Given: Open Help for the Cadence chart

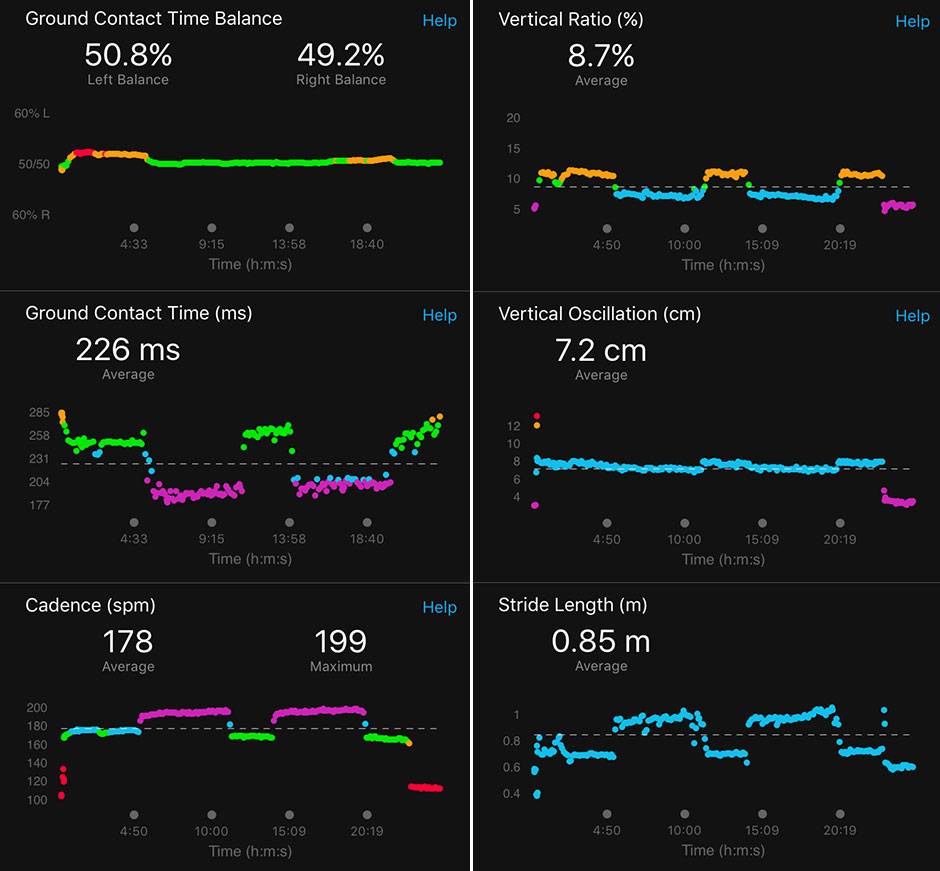Looking at the screenshot, I should pyautogui.click(x=439, y=607).
